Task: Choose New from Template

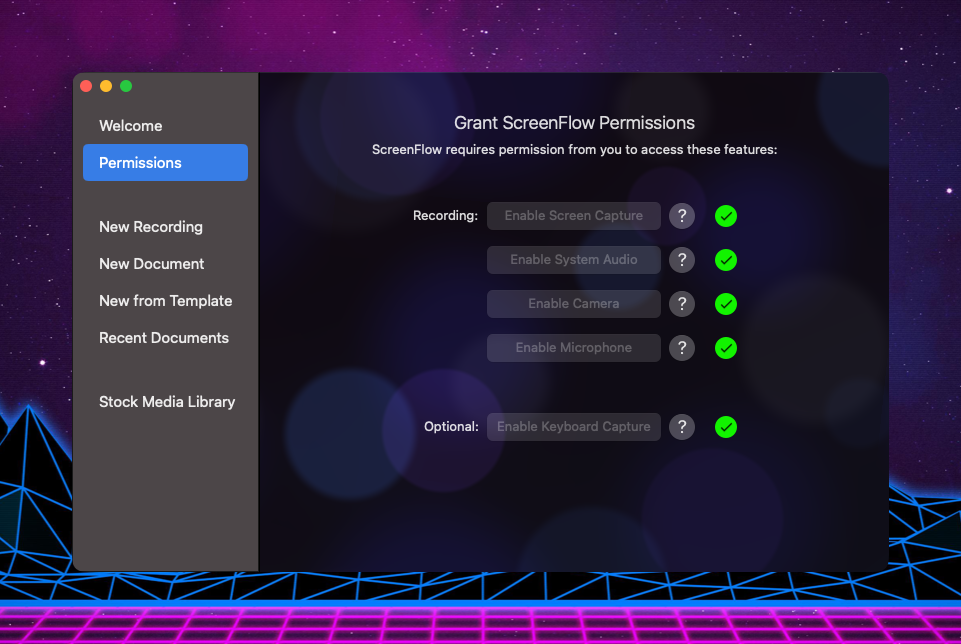Action: click(165, 301)
